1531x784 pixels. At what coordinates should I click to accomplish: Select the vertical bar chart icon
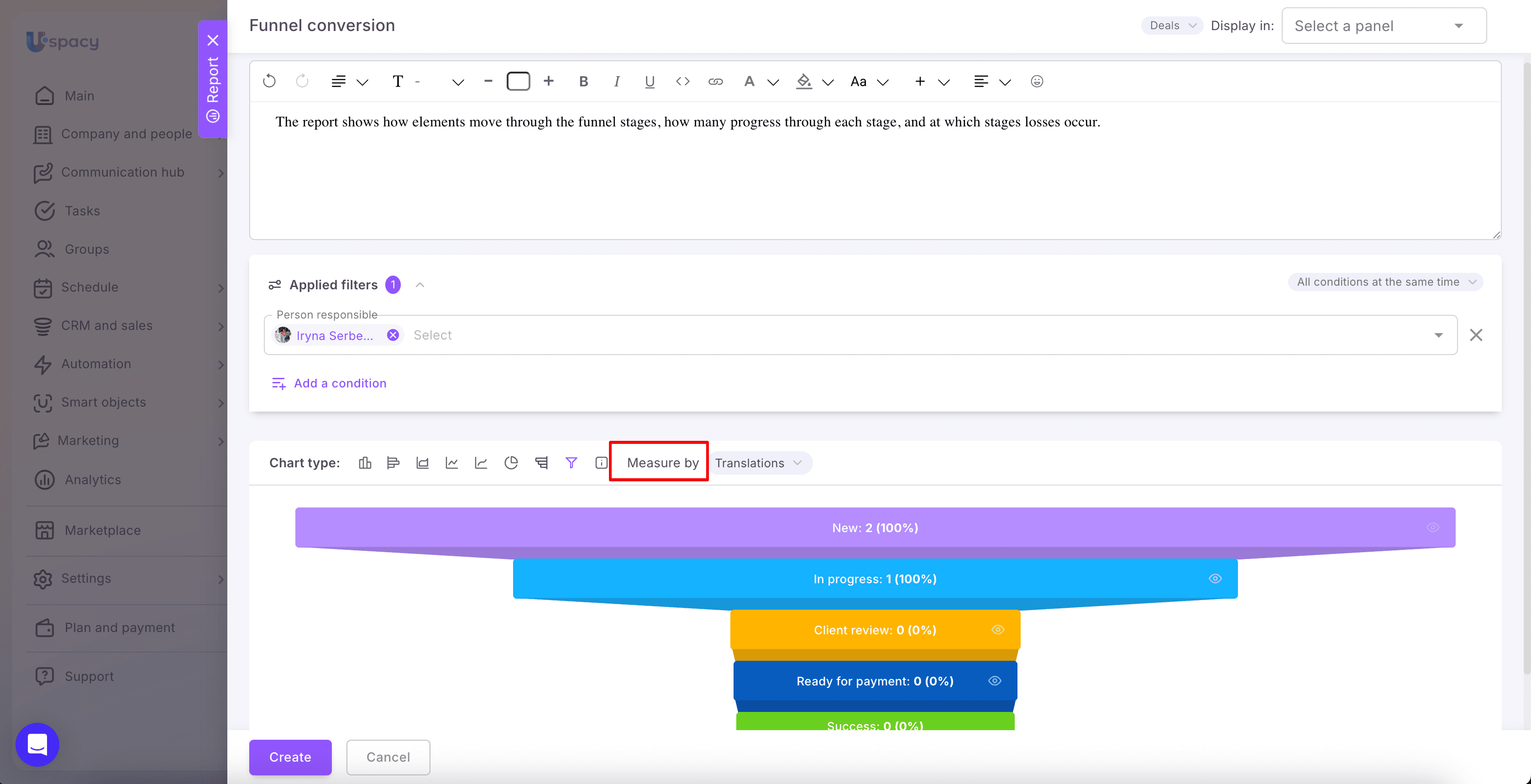pyautogui.click(x=365, y=463)
